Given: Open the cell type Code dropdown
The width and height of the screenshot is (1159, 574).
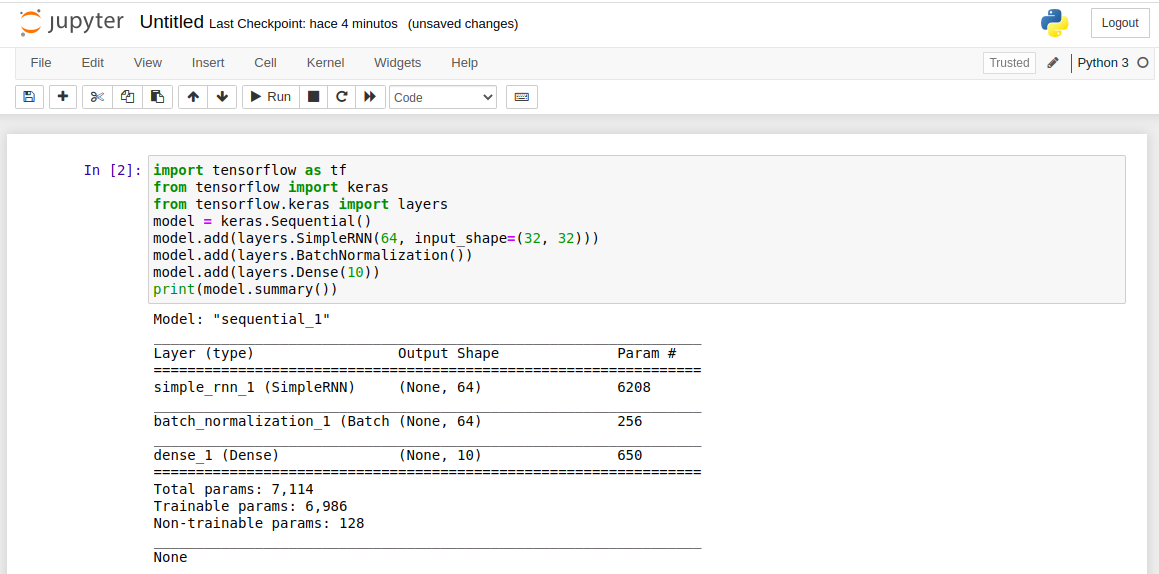Looking at the screenshot, I should tap(443, 97).
